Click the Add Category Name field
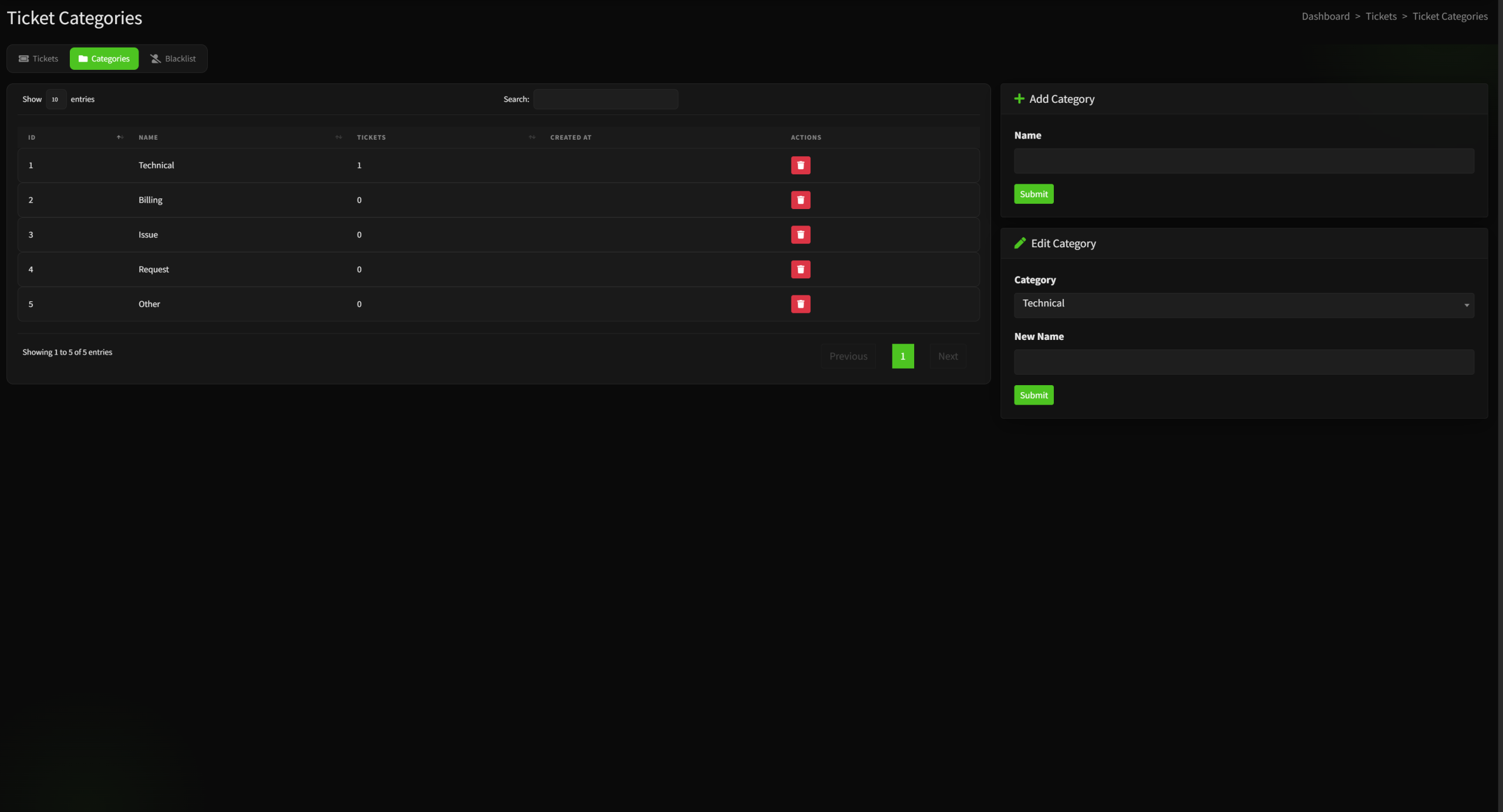This screenshot has height=812, width=1503. [x=1243, y=161]
